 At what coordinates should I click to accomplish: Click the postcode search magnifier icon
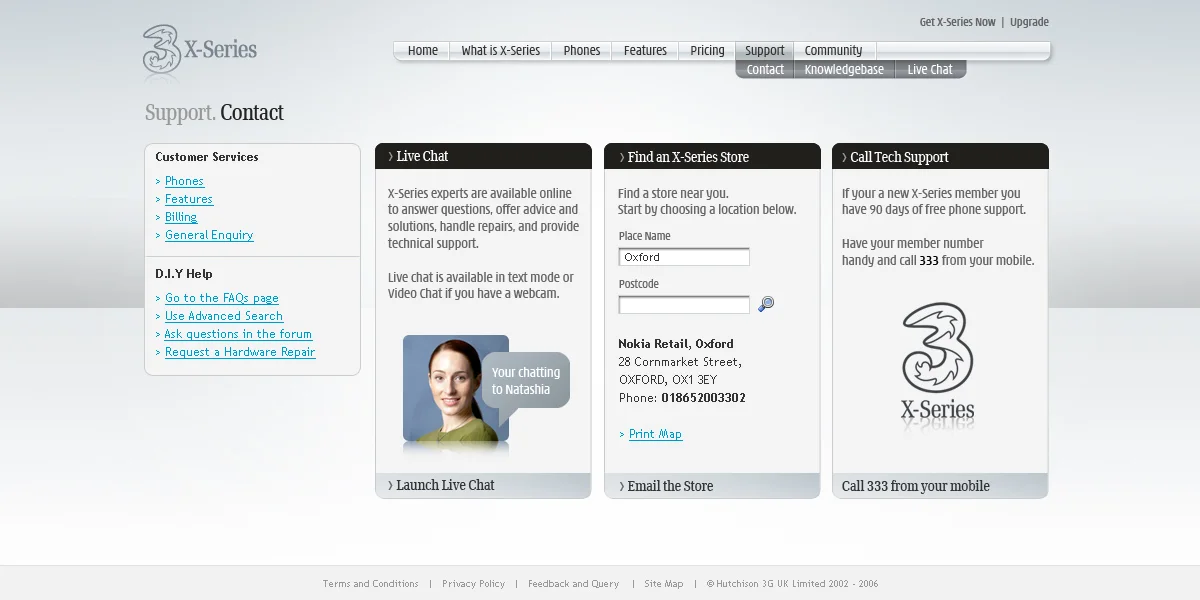[766, 304]
